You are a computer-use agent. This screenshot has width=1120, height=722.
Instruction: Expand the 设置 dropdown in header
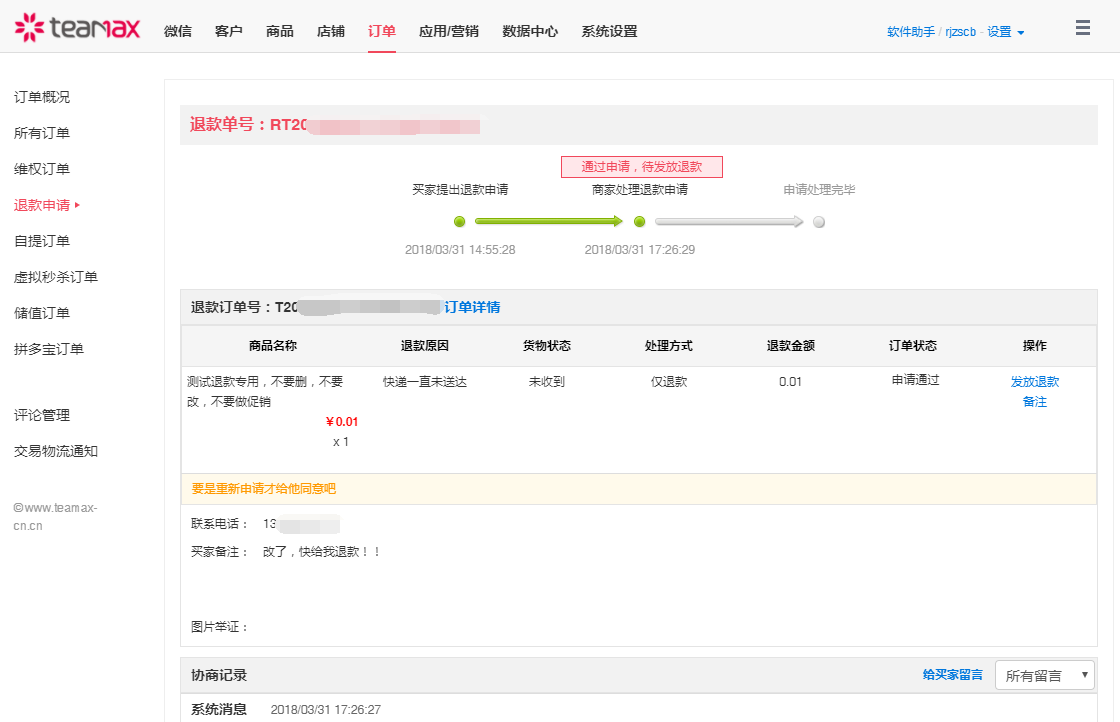1005,32
